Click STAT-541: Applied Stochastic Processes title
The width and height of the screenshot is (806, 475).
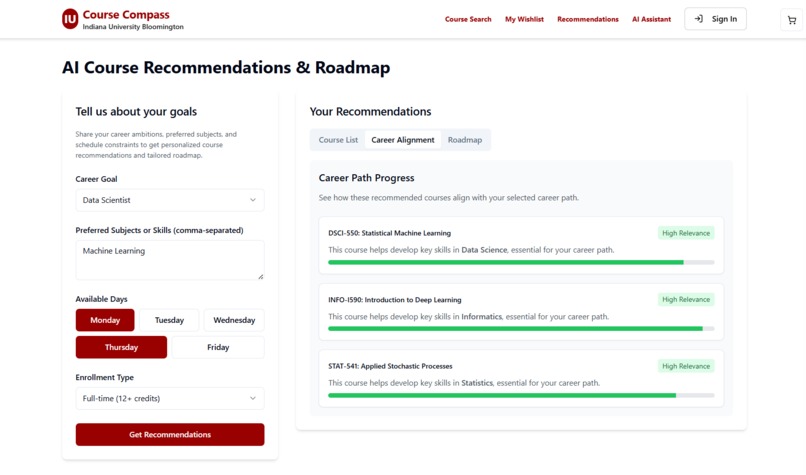(390, 366)
